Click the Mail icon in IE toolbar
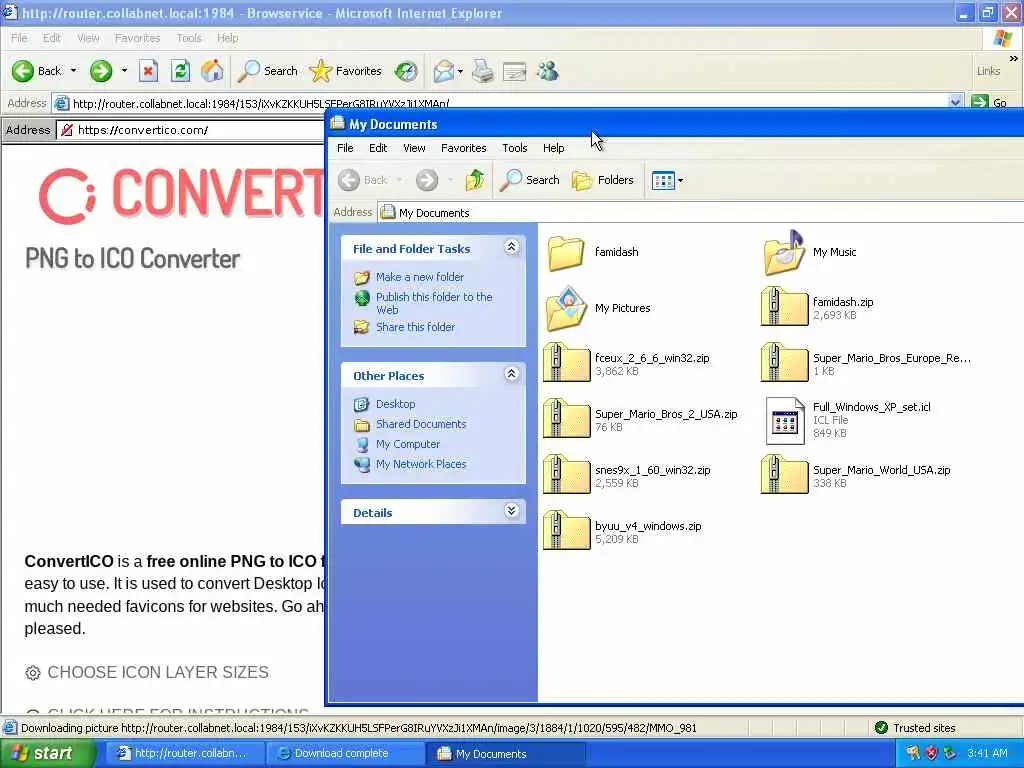This screenshot has width=1024, height=768. (443, 71)
